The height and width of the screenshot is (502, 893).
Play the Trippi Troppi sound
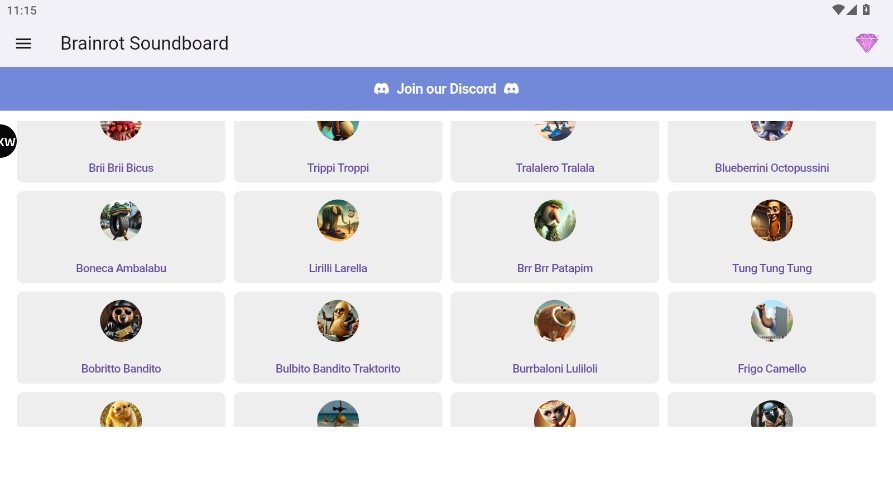pos(338,152)
